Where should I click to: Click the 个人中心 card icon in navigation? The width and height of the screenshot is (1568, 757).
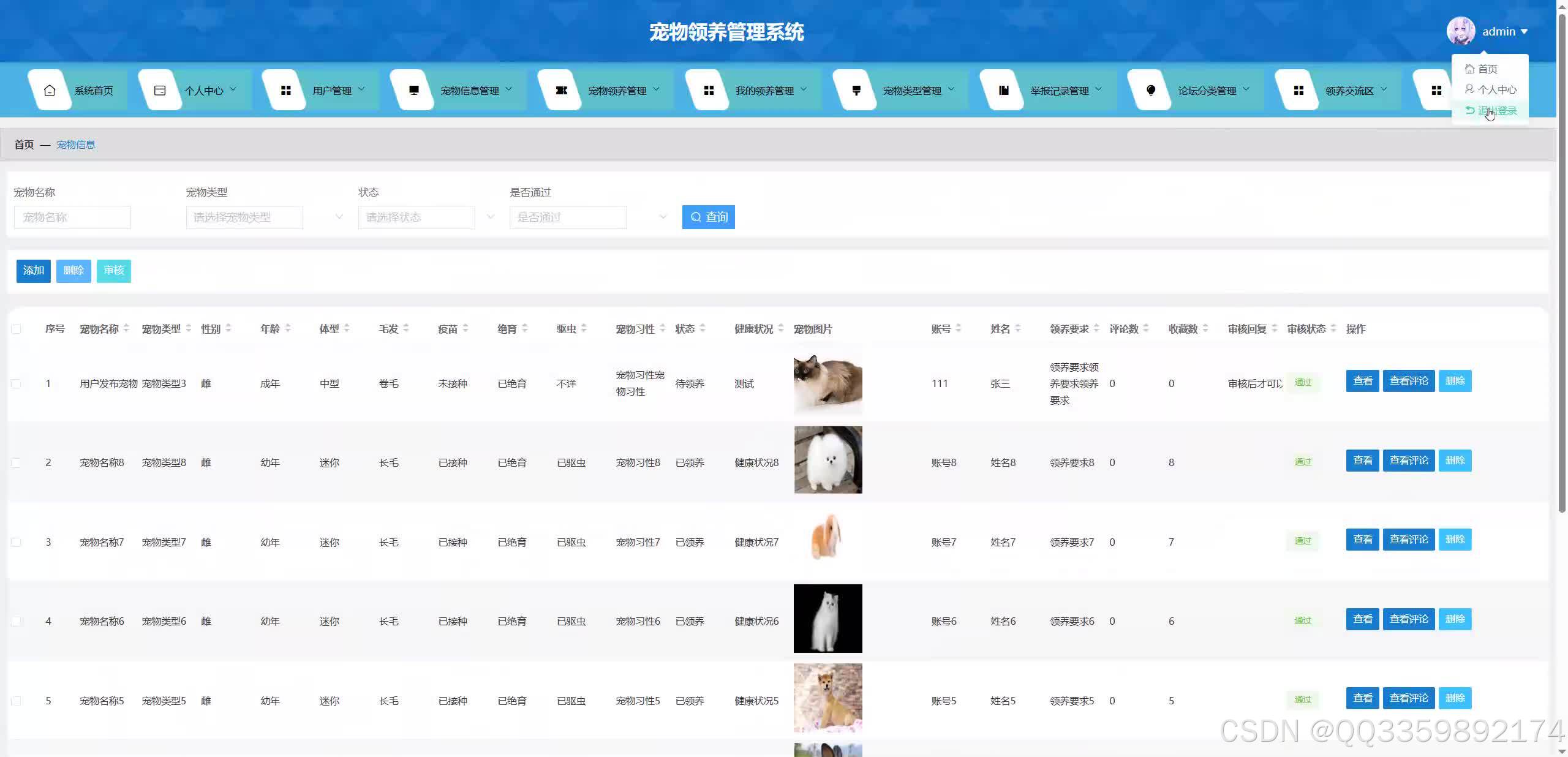tap(159, 89)
